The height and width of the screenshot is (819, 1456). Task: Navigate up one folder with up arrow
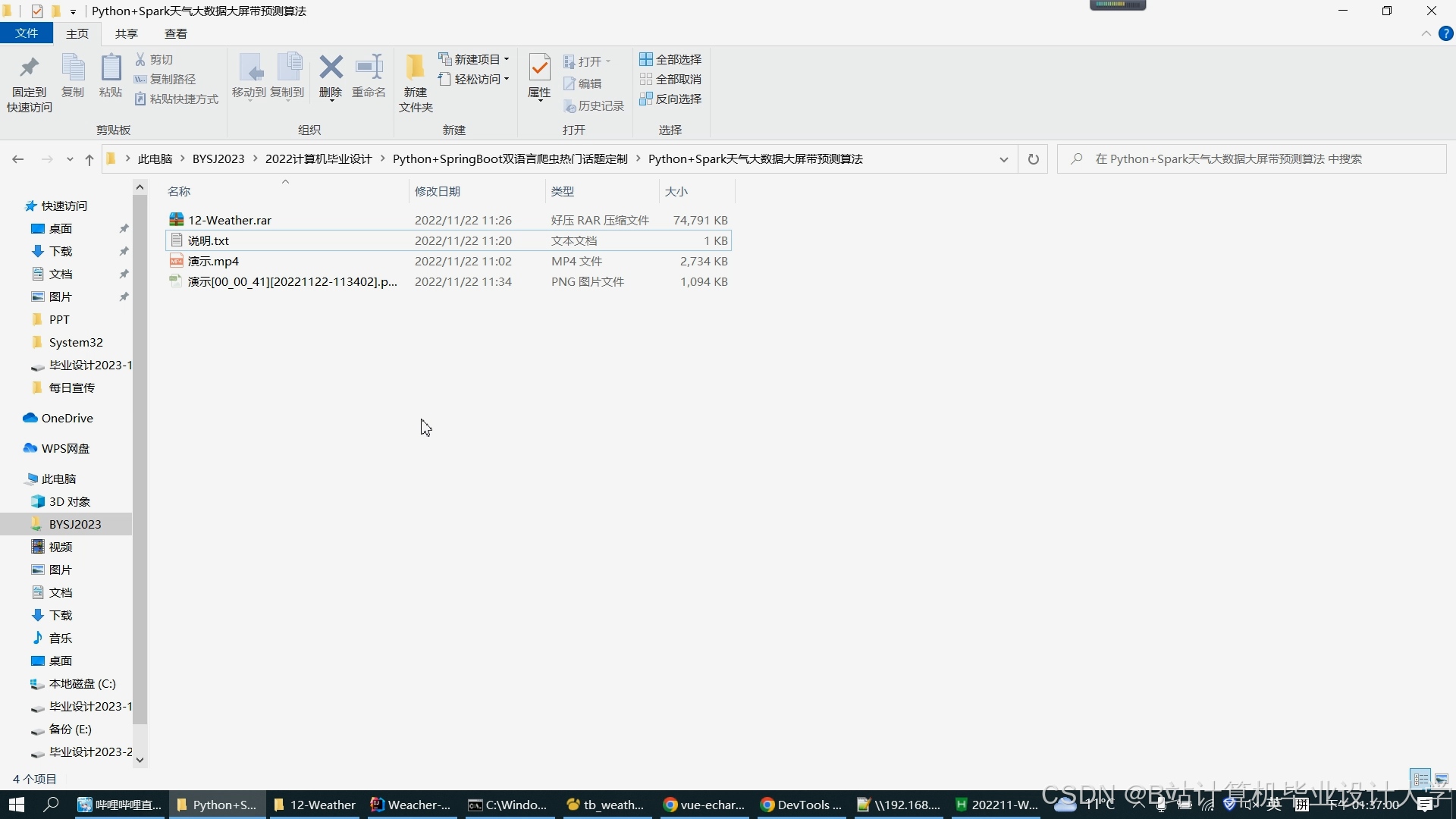pyautogui.click(x=89, y=159)
